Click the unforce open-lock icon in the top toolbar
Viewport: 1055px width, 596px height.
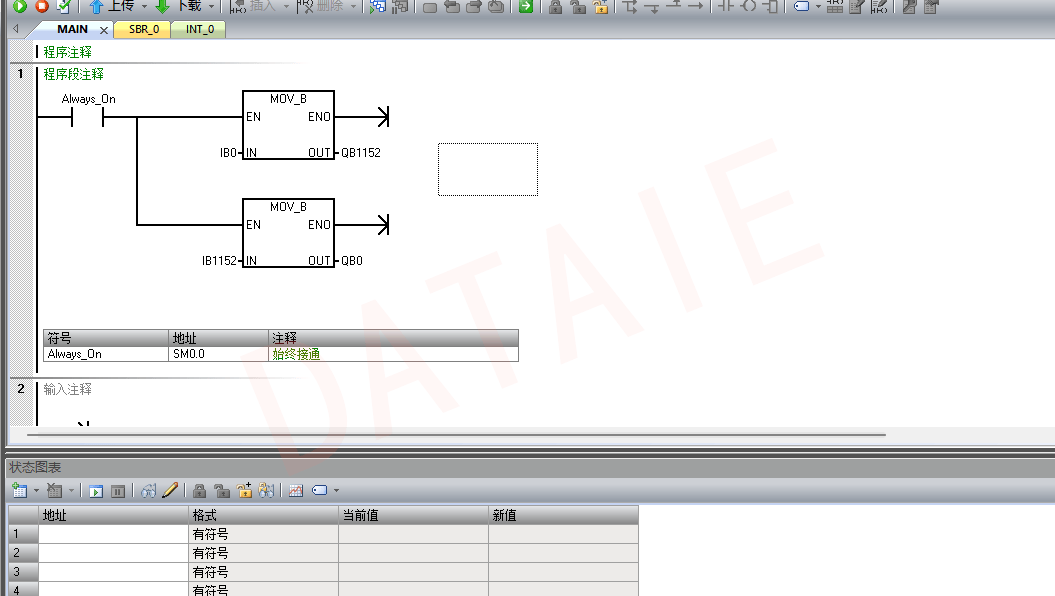(578, 7)
